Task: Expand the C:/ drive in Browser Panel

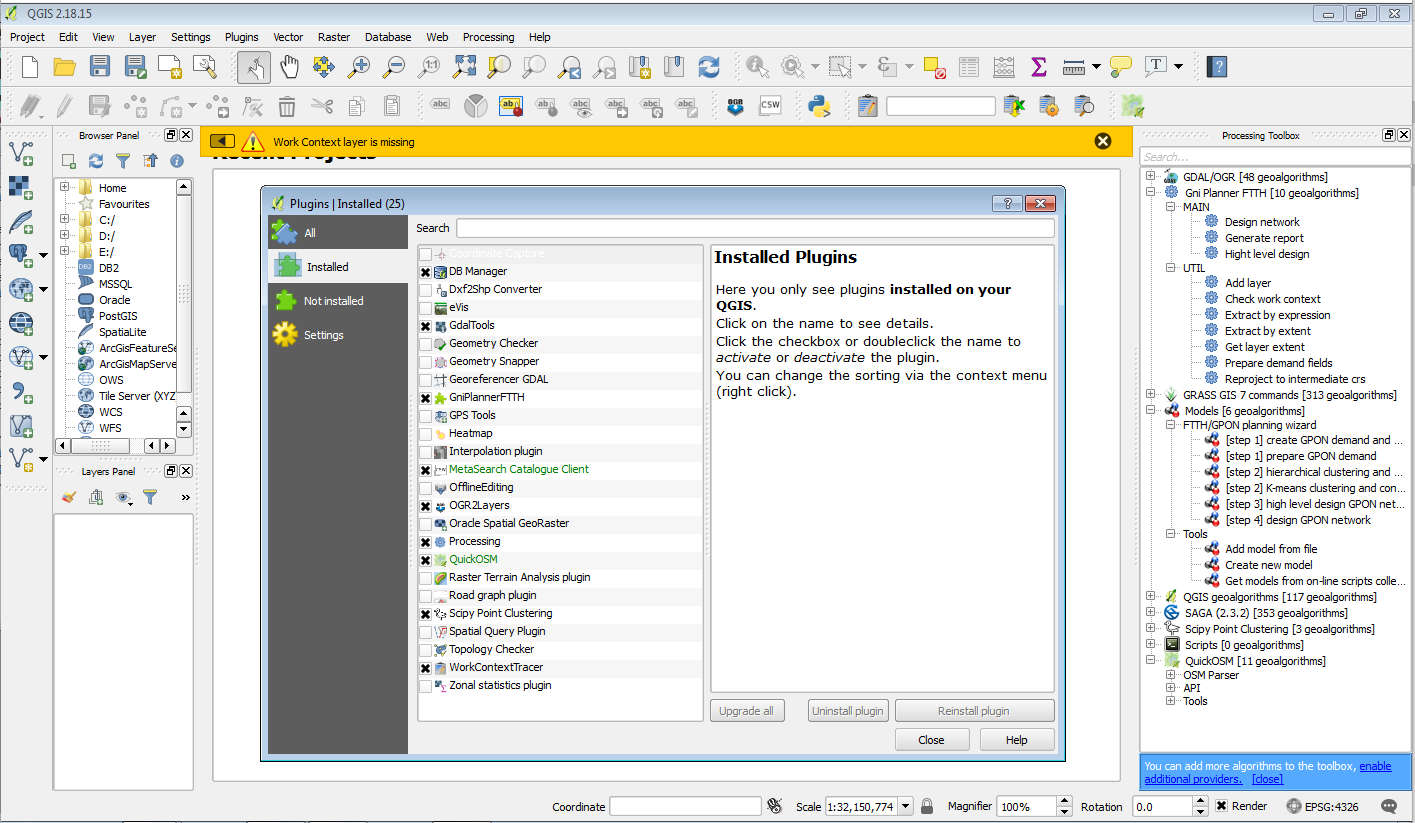Action: [x=64, y=219]
